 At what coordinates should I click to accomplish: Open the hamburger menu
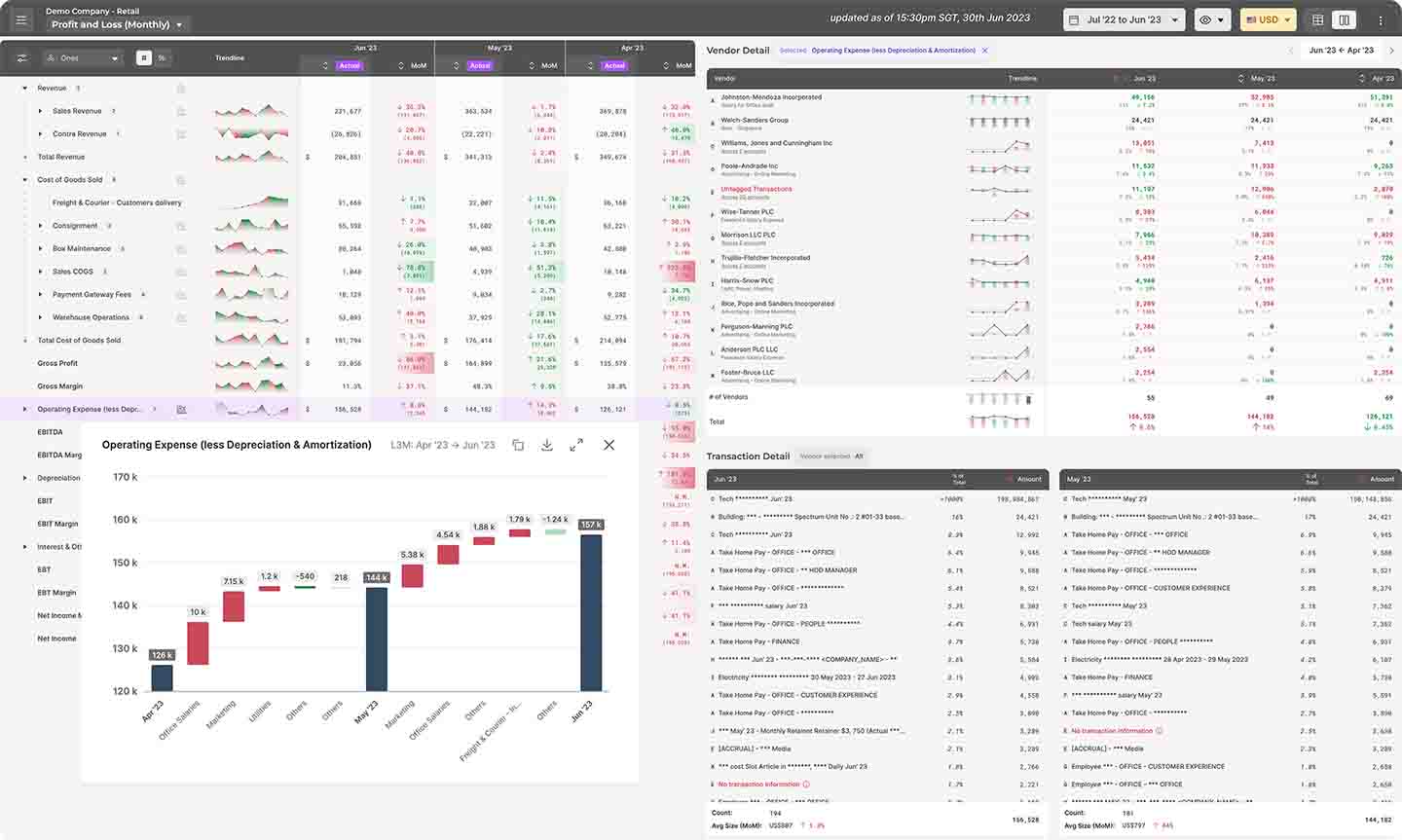pyautogui.click(x=21, y=19)
